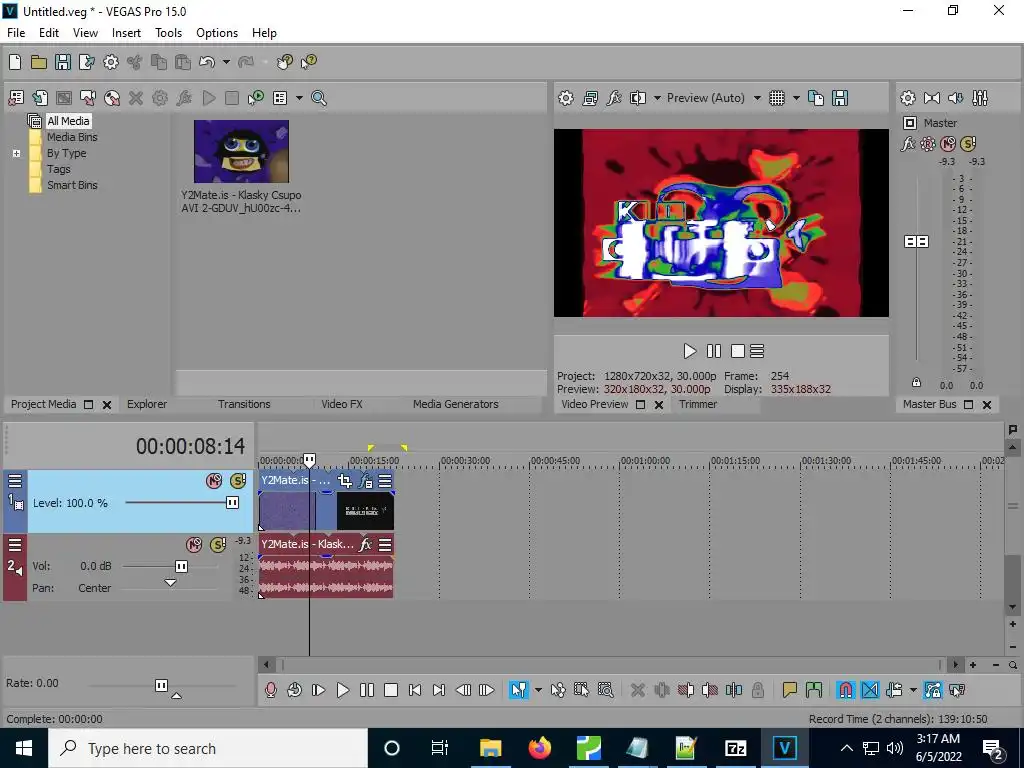Open Master Bus audio properties gear
1024x768 pixels.
(x=908, y=98)
